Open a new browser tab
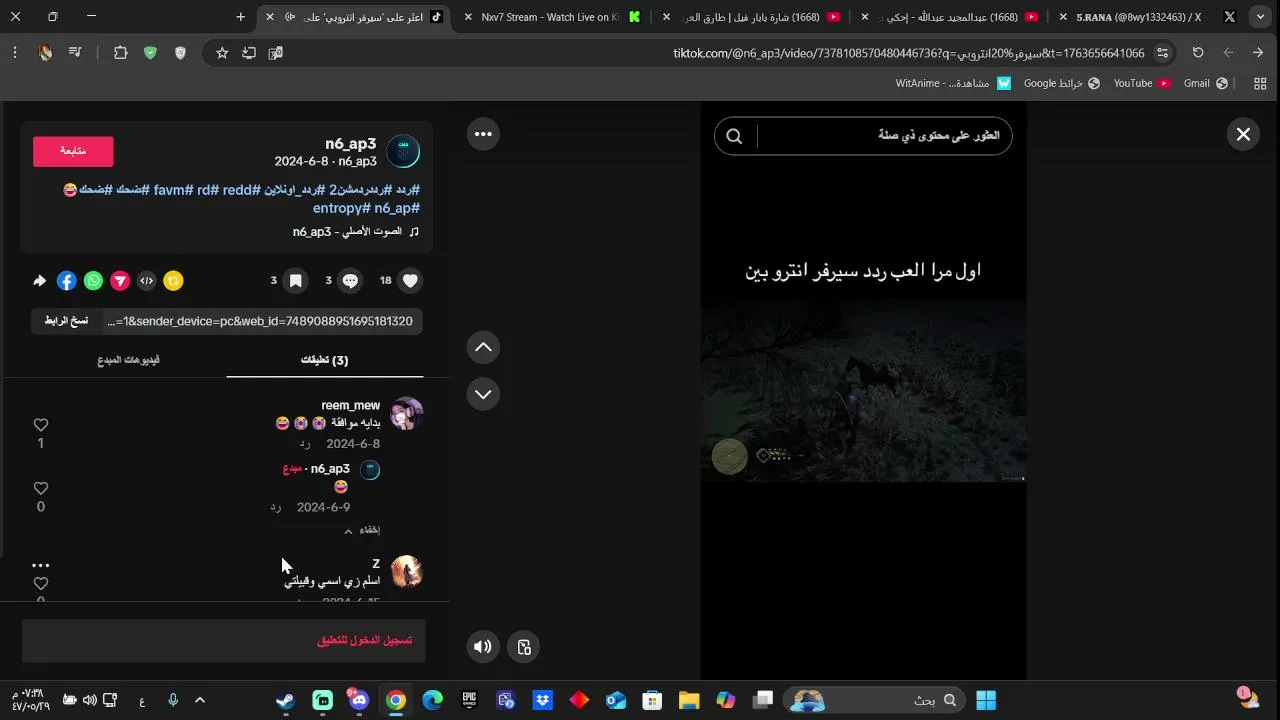Image resolution: width=1280 pixels, height=720 pixels. tap(240, 17)
